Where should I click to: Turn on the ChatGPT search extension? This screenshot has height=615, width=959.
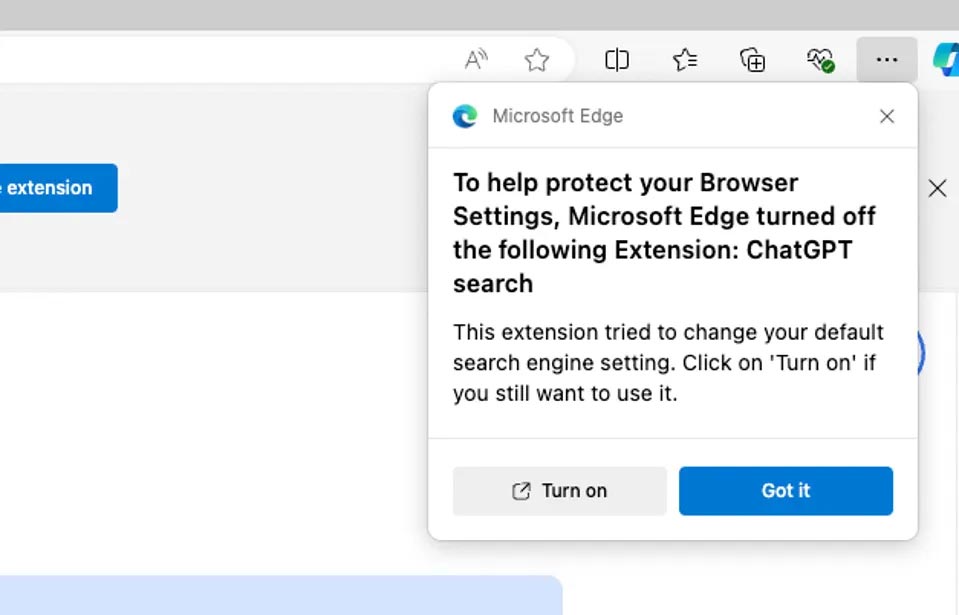coord(560,491)
